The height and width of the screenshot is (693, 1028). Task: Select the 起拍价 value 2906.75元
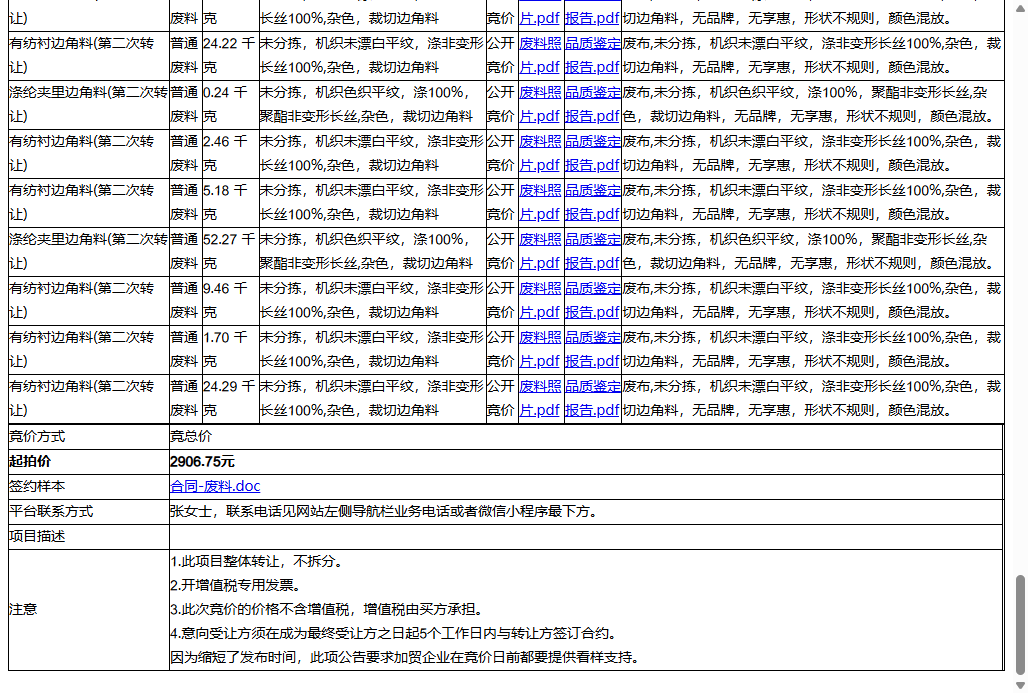[x=202, y=461]
